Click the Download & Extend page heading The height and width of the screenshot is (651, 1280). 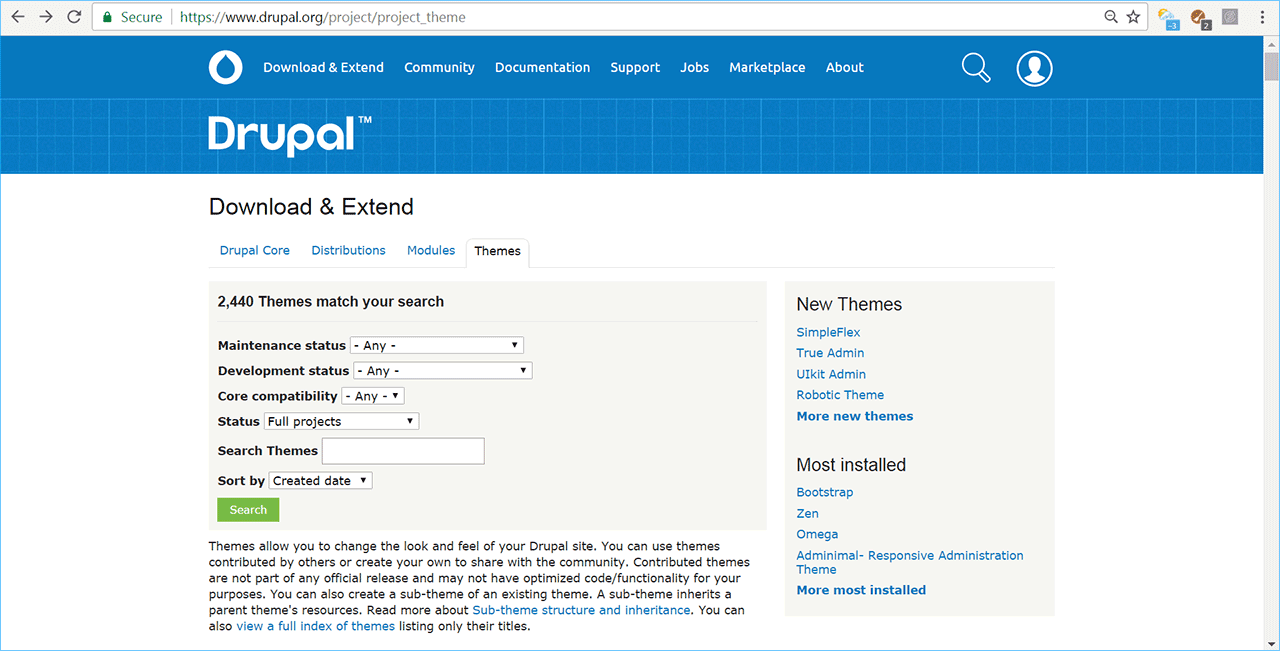311,207
